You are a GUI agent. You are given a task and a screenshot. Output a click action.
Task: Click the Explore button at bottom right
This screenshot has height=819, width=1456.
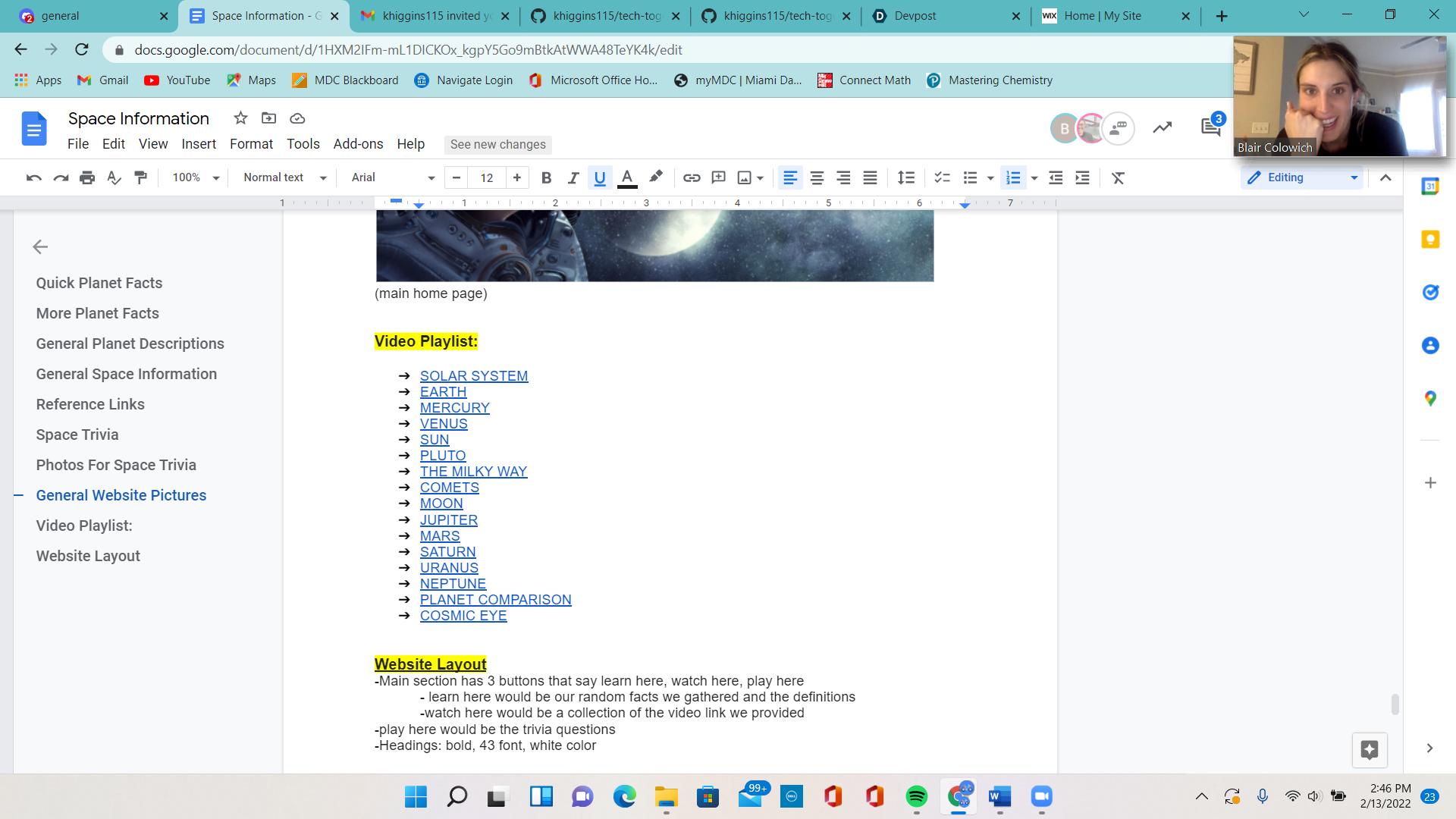(1369, 750)
